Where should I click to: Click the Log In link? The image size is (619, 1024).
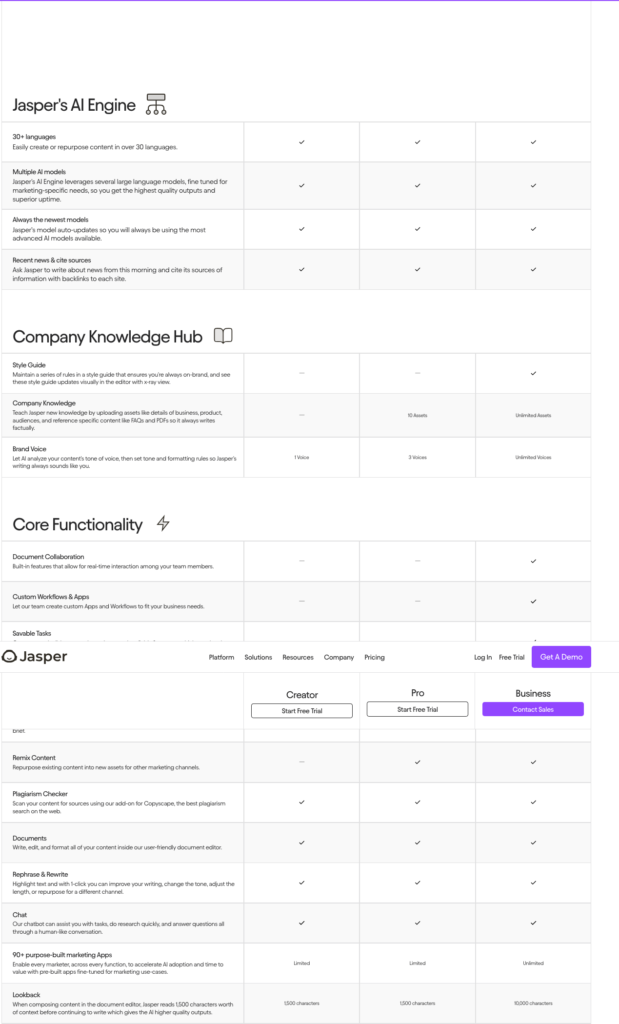point(483,657)
